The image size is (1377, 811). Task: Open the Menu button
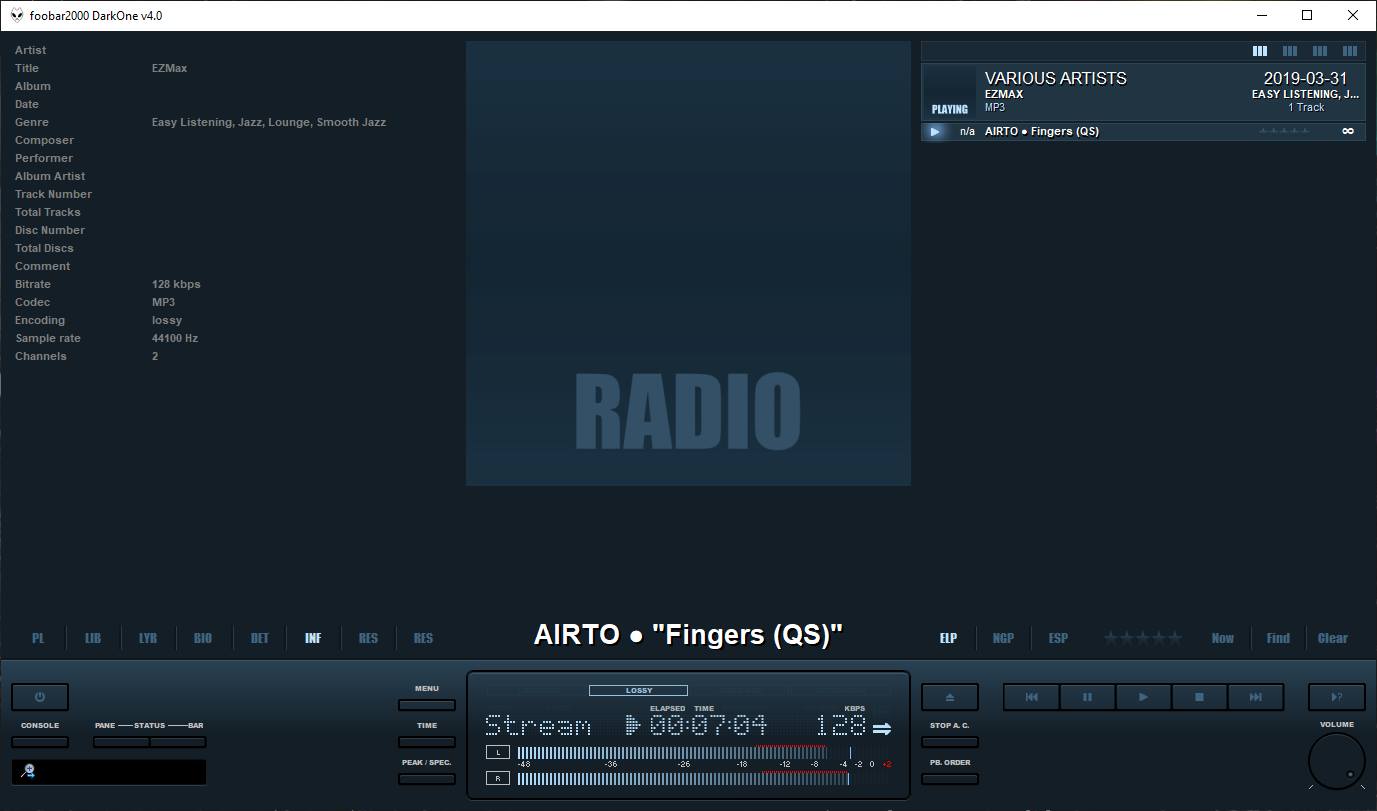tap(427, 705)
